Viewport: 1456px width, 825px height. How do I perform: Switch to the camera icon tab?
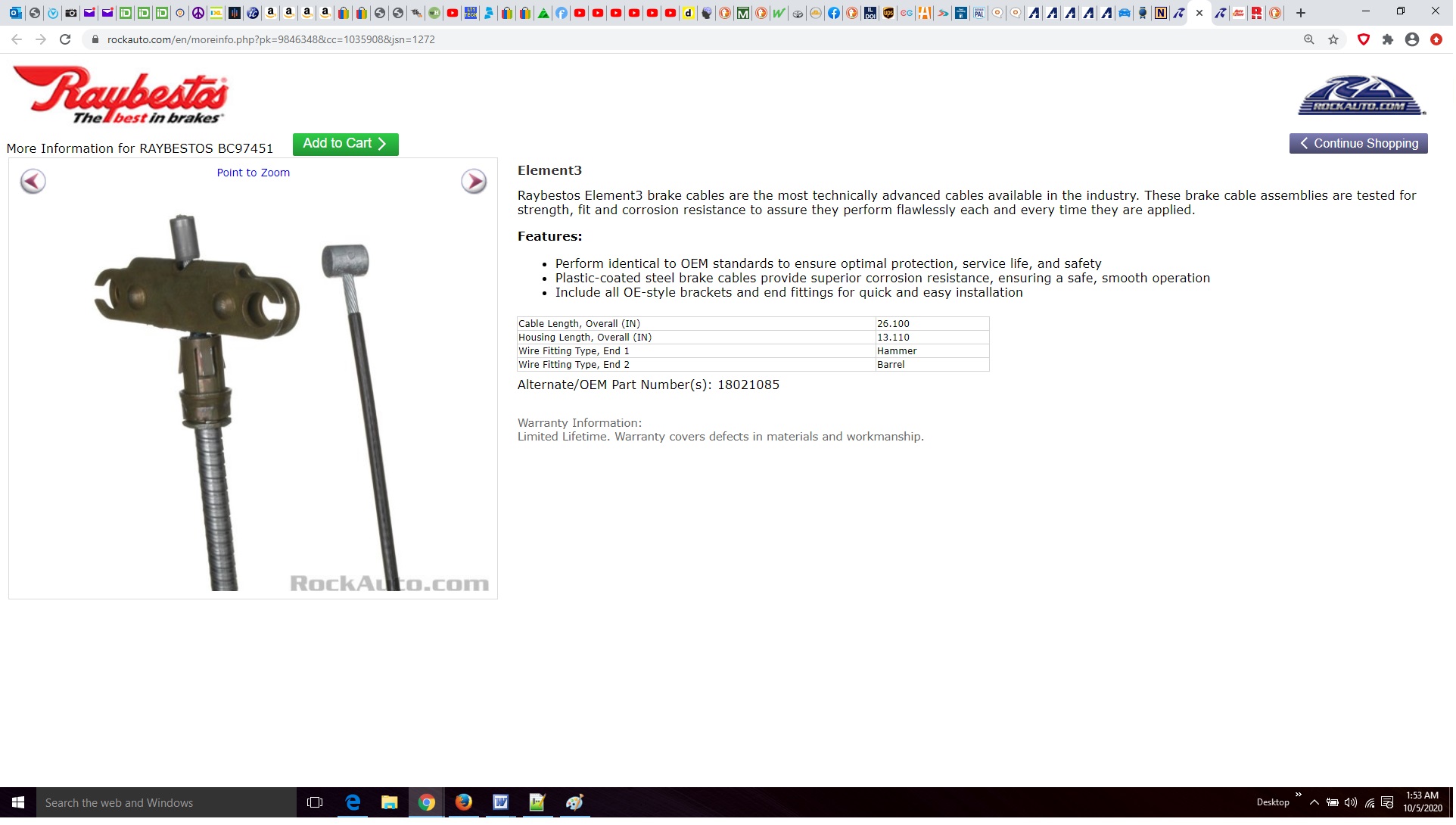[x=70, y=13]
